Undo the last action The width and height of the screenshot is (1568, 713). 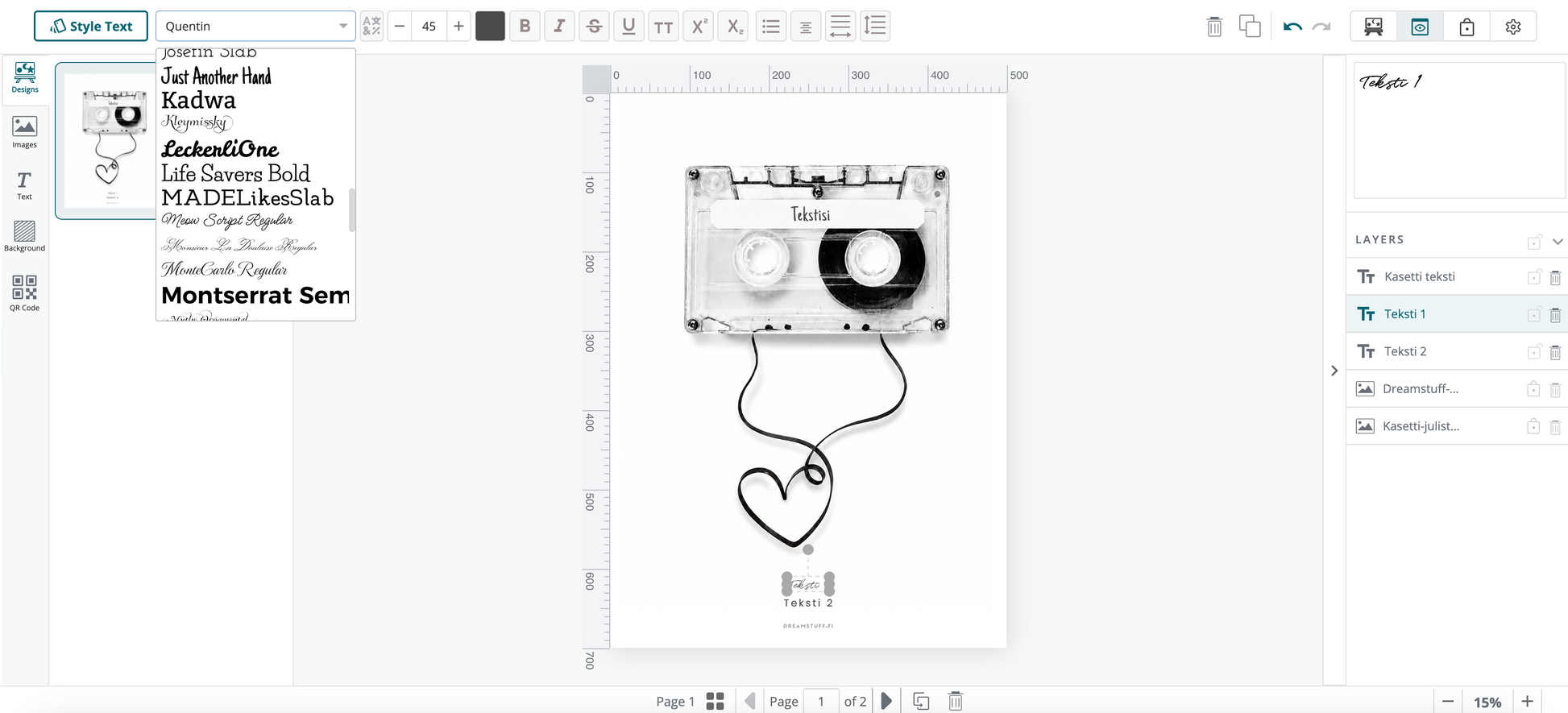(1292, 27)
